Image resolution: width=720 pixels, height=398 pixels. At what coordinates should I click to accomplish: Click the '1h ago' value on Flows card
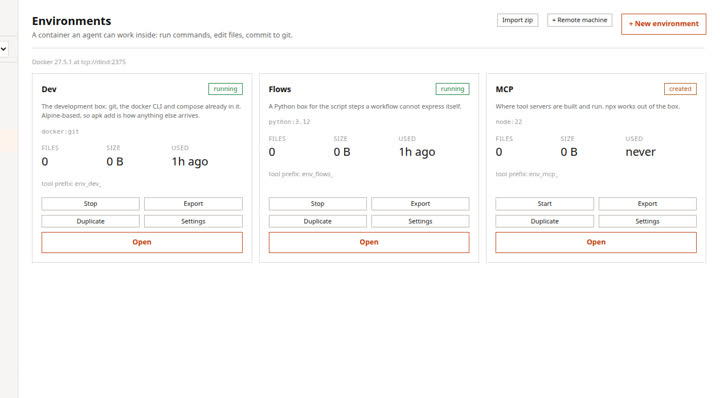(x=417, y=152)
